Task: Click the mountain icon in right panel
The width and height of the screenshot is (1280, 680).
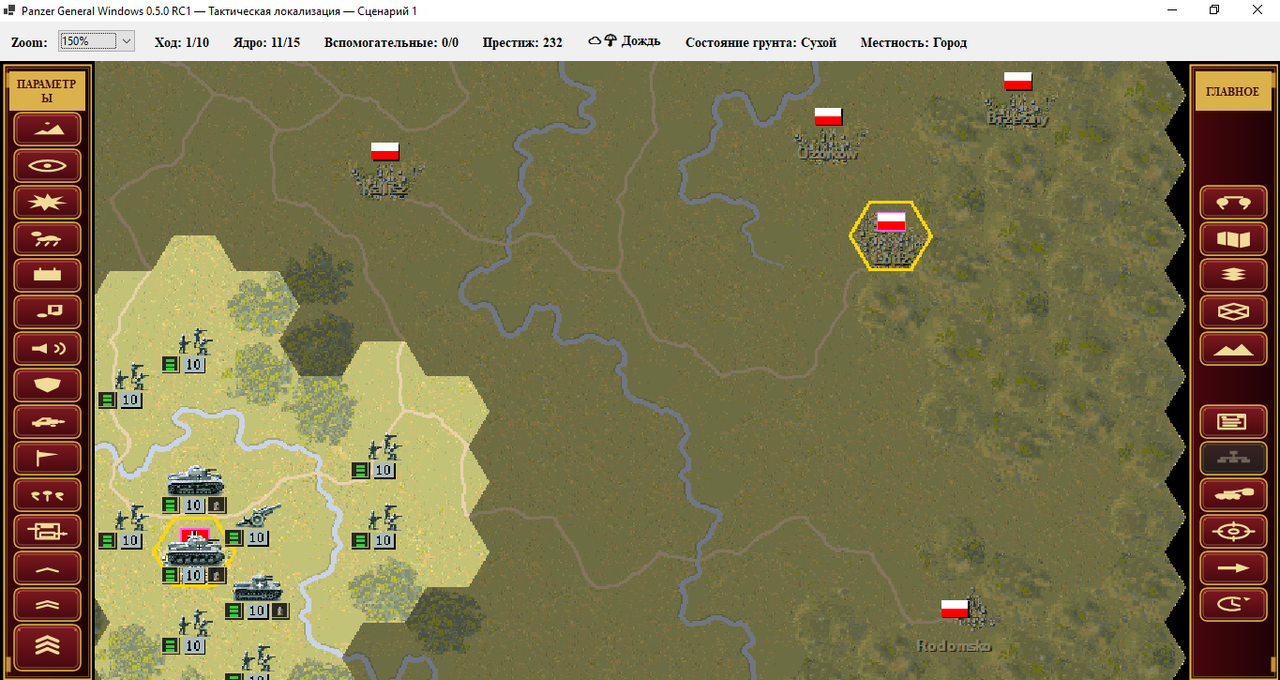Action: pos(1232,348)
